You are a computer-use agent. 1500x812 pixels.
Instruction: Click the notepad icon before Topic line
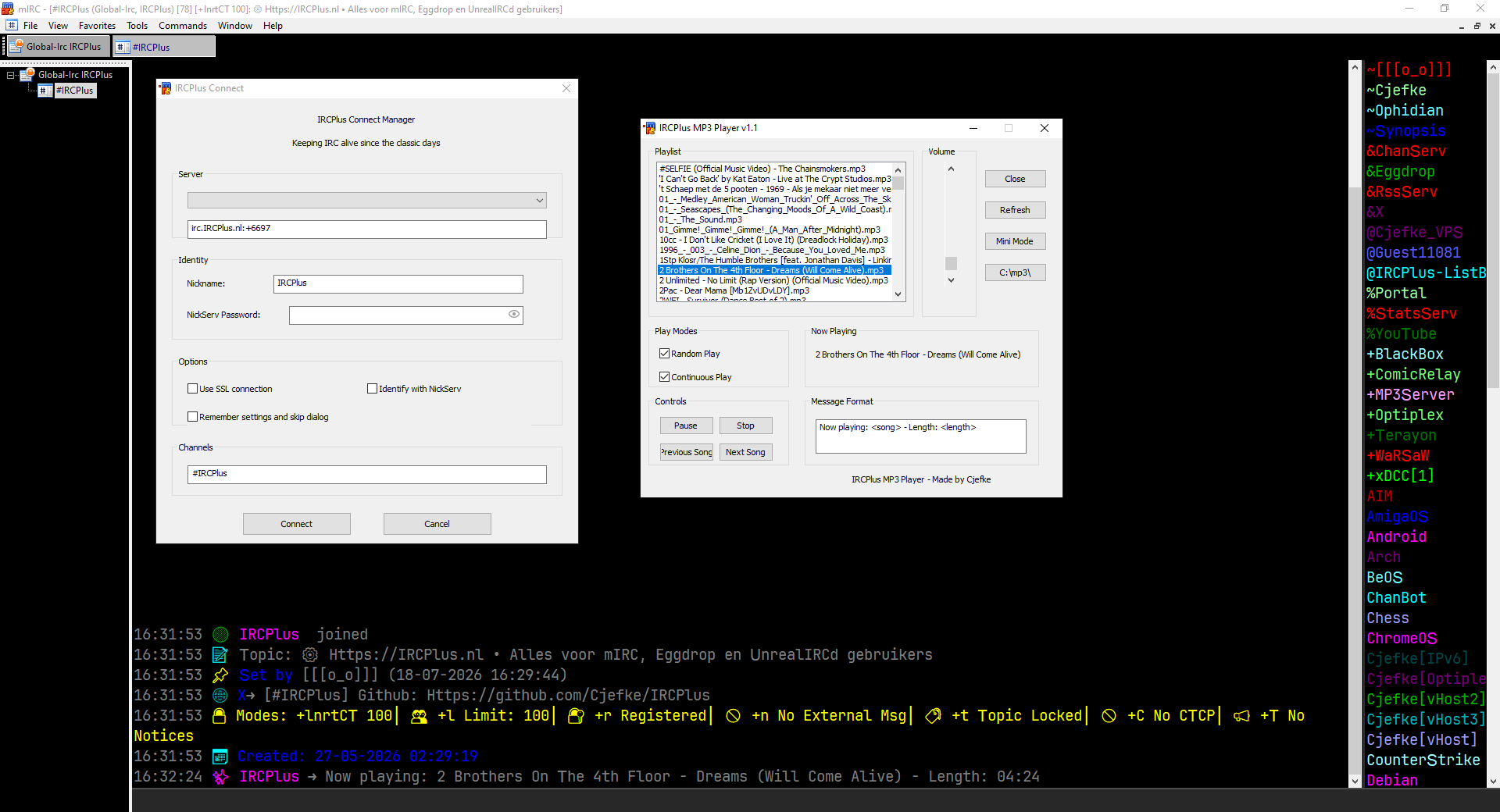tap(221, 655)
